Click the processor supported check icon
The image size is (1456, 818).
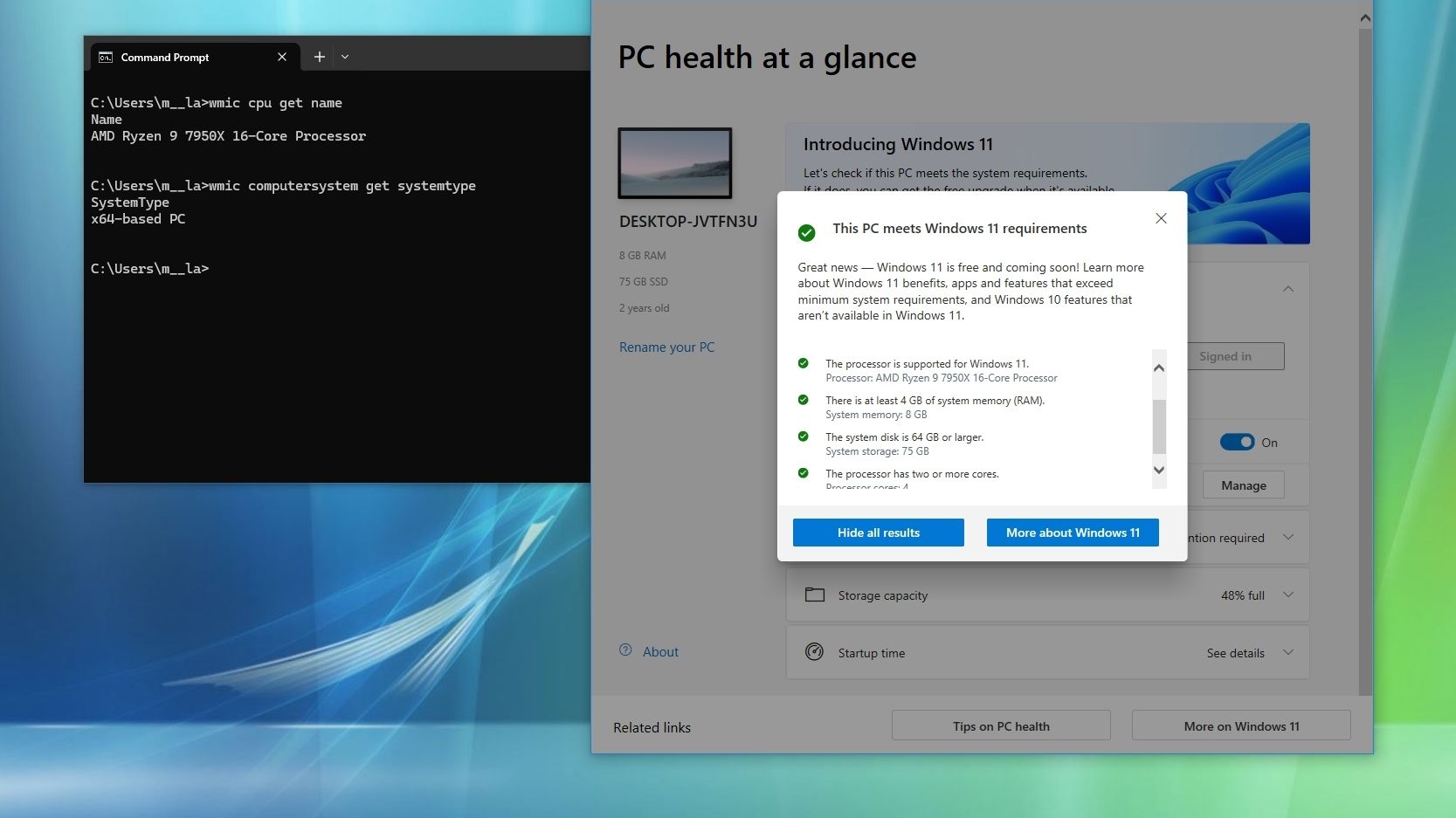803,363
